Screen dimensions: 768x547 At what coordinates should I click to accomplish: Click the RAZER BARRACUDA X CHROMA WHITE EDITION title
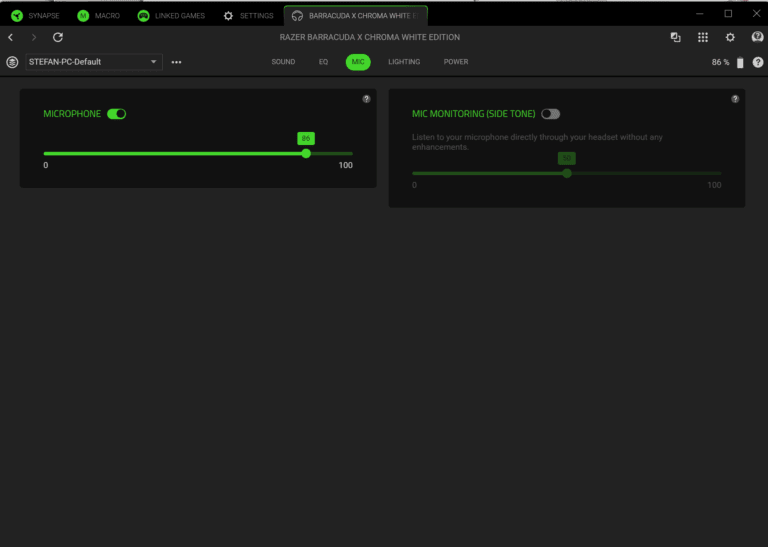coord(370,37)
